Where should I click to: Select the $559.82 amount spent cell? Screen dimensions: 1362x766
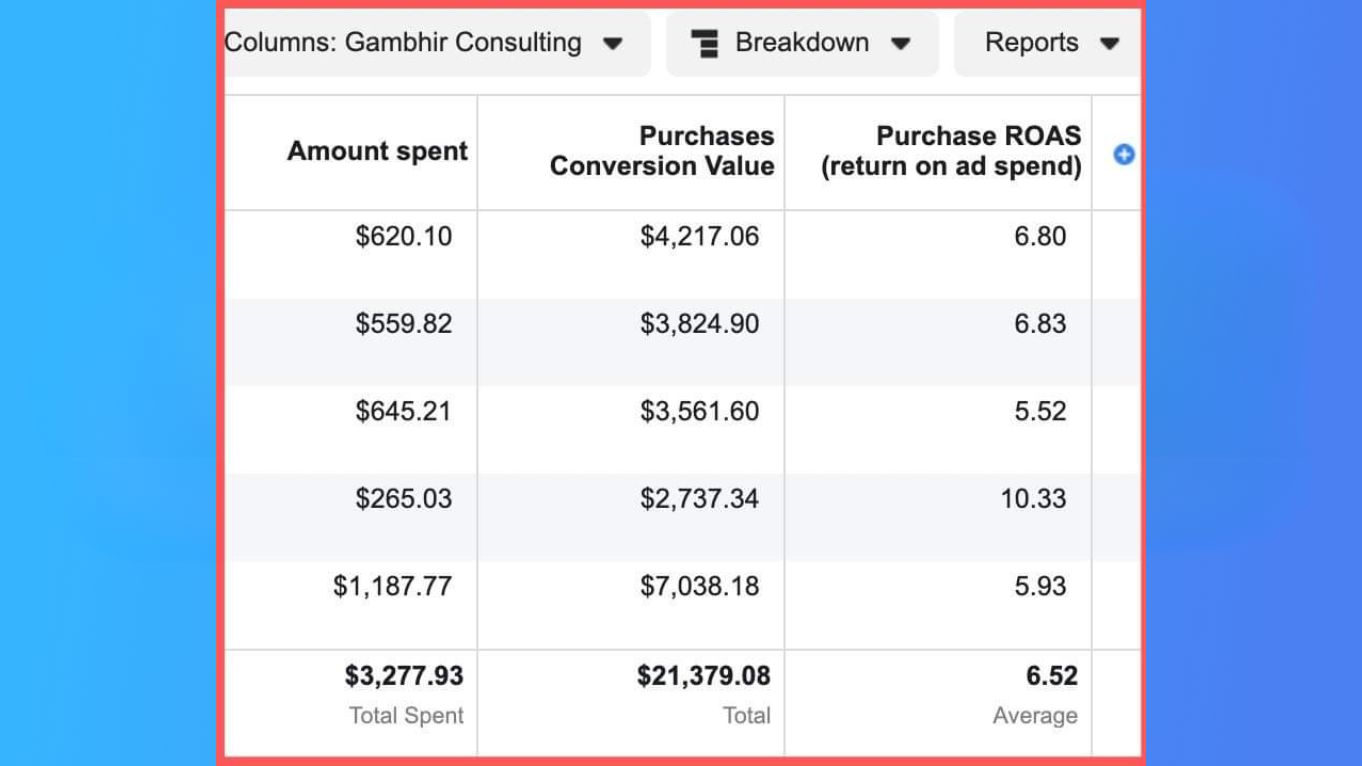[x=403, y=324]
